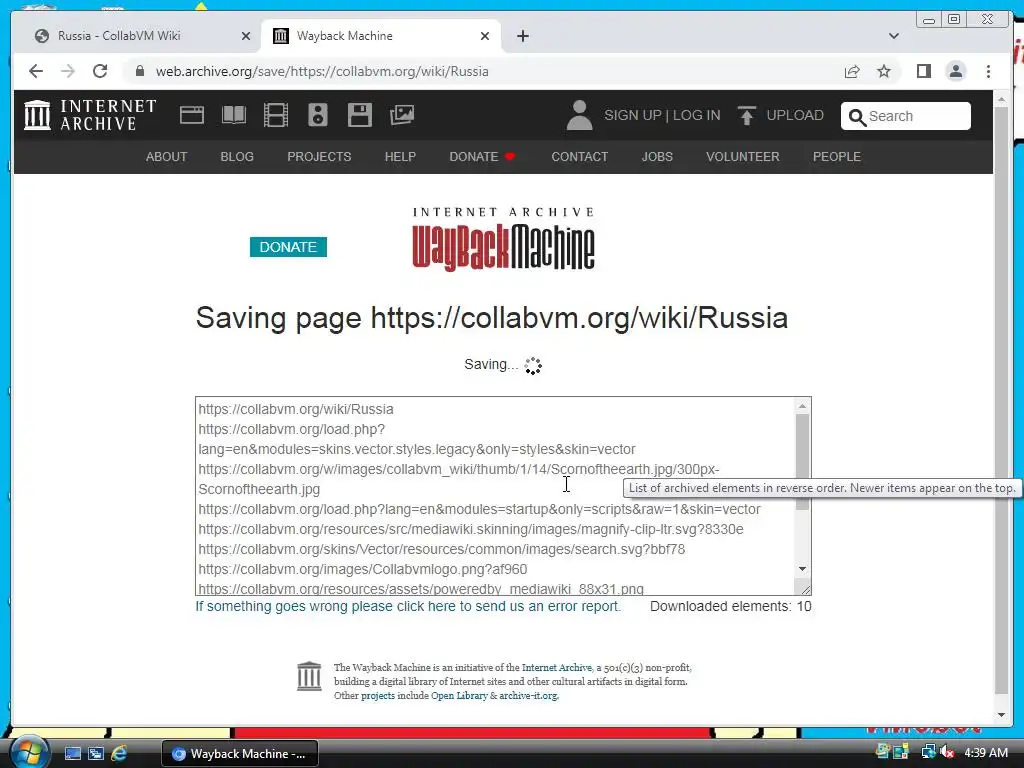
Task: Click the LOG IN link
Action: 697,115
